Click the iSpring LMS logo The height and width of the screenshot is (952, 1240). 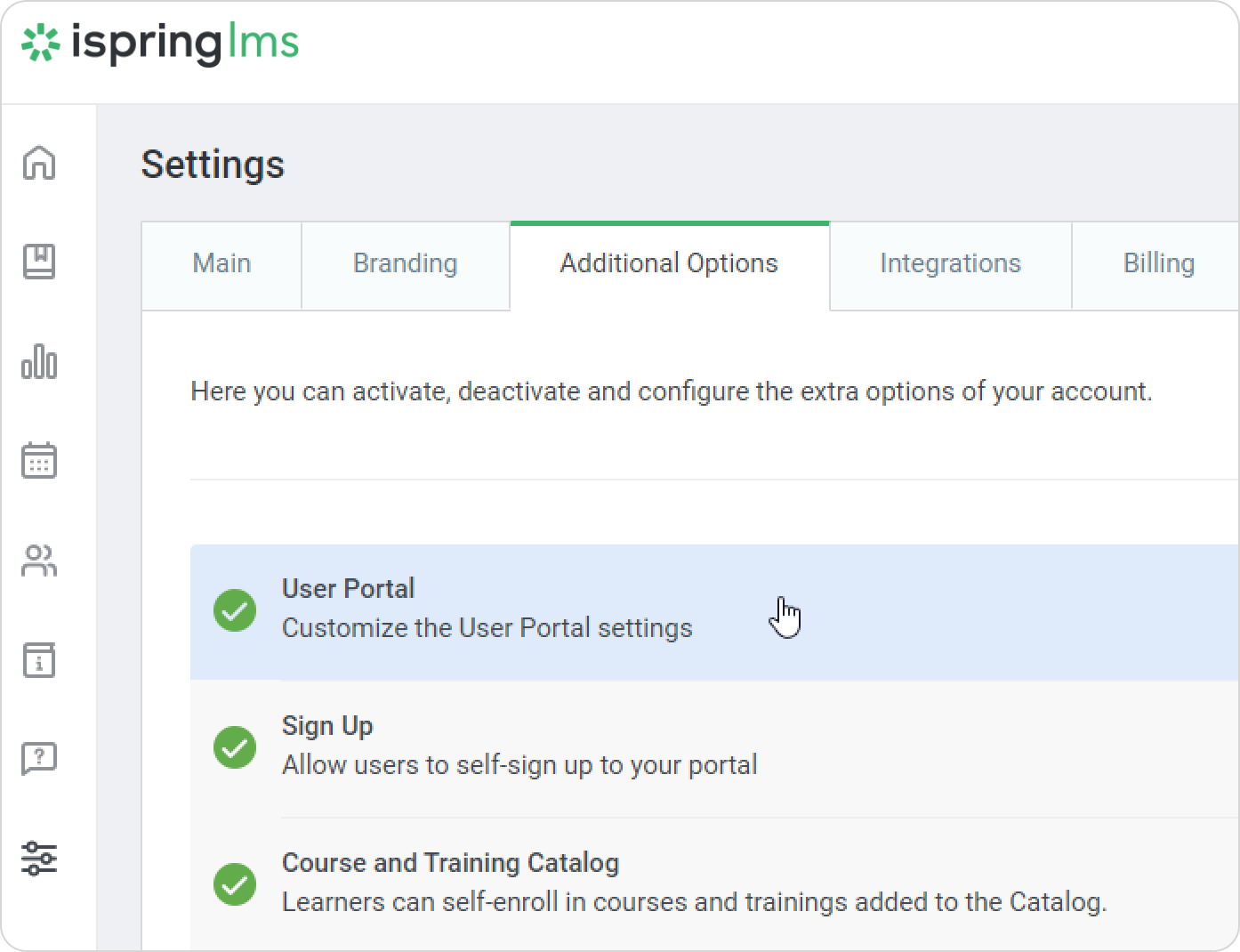(x=161, y=44)
